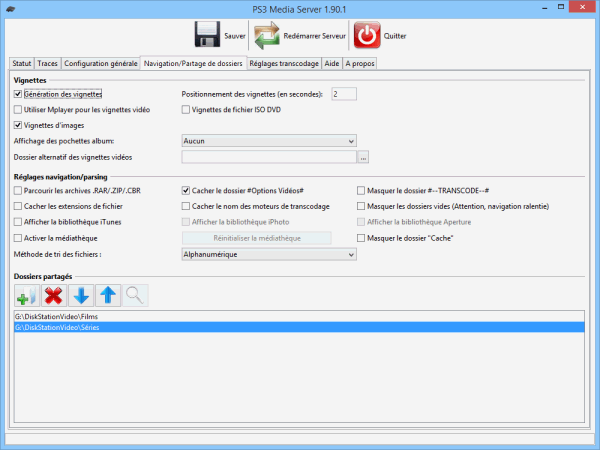Move folder up with blue up arrow

tap(108, 294)
